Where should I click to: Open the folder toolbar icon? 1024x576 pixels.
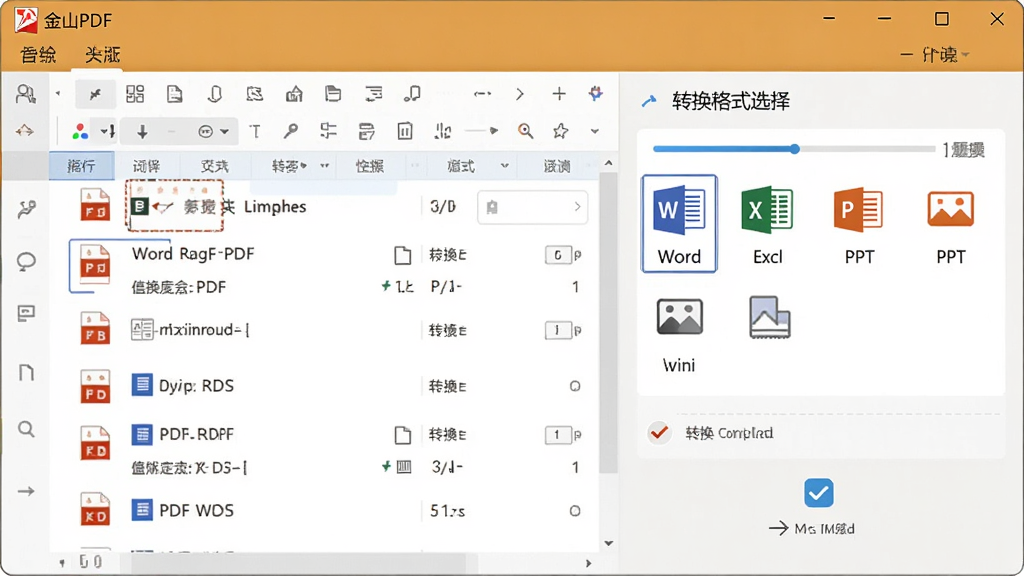[333, 94]
